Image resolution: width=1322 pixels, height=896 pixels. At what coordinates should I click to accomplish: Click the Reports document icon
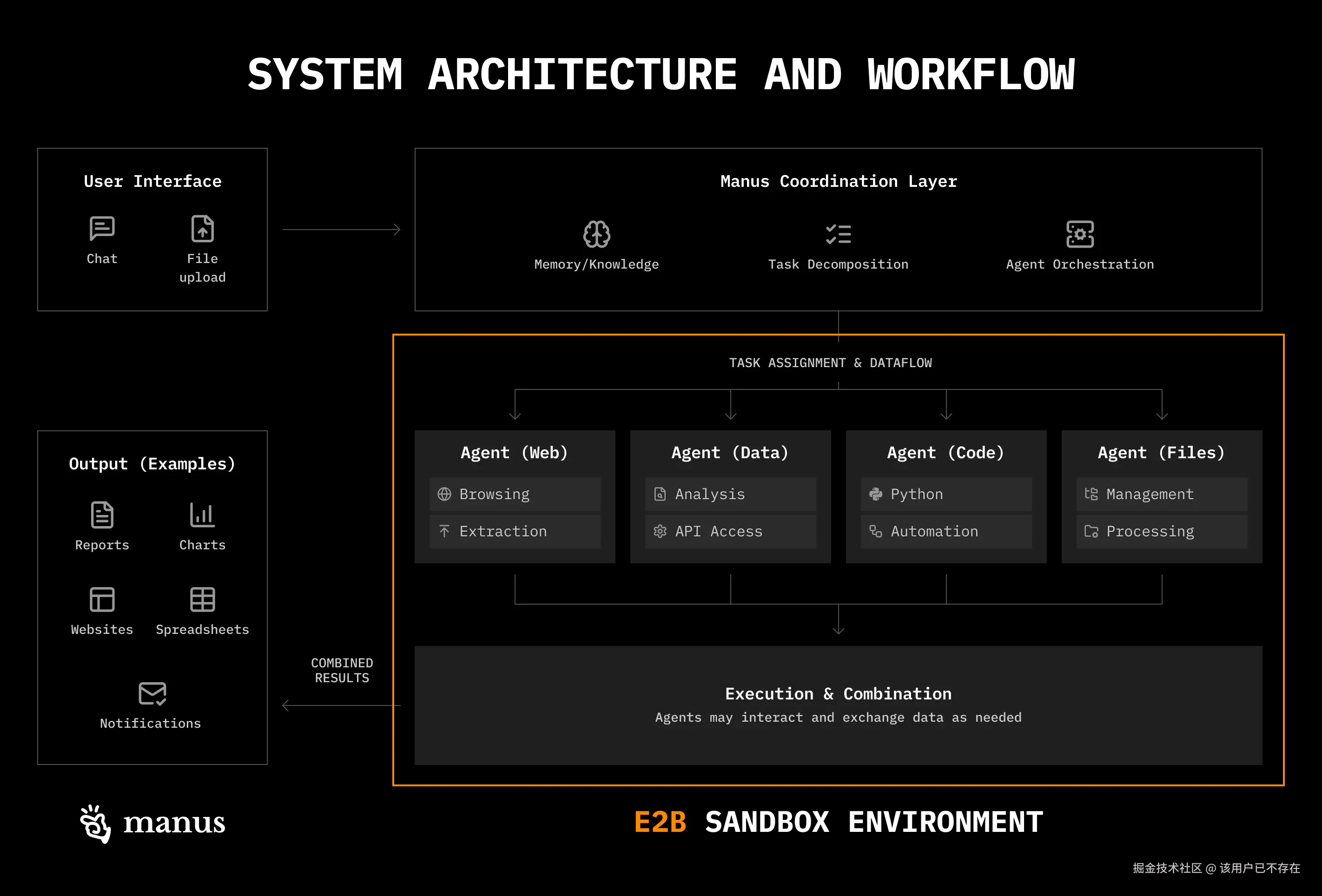[102, 515]
